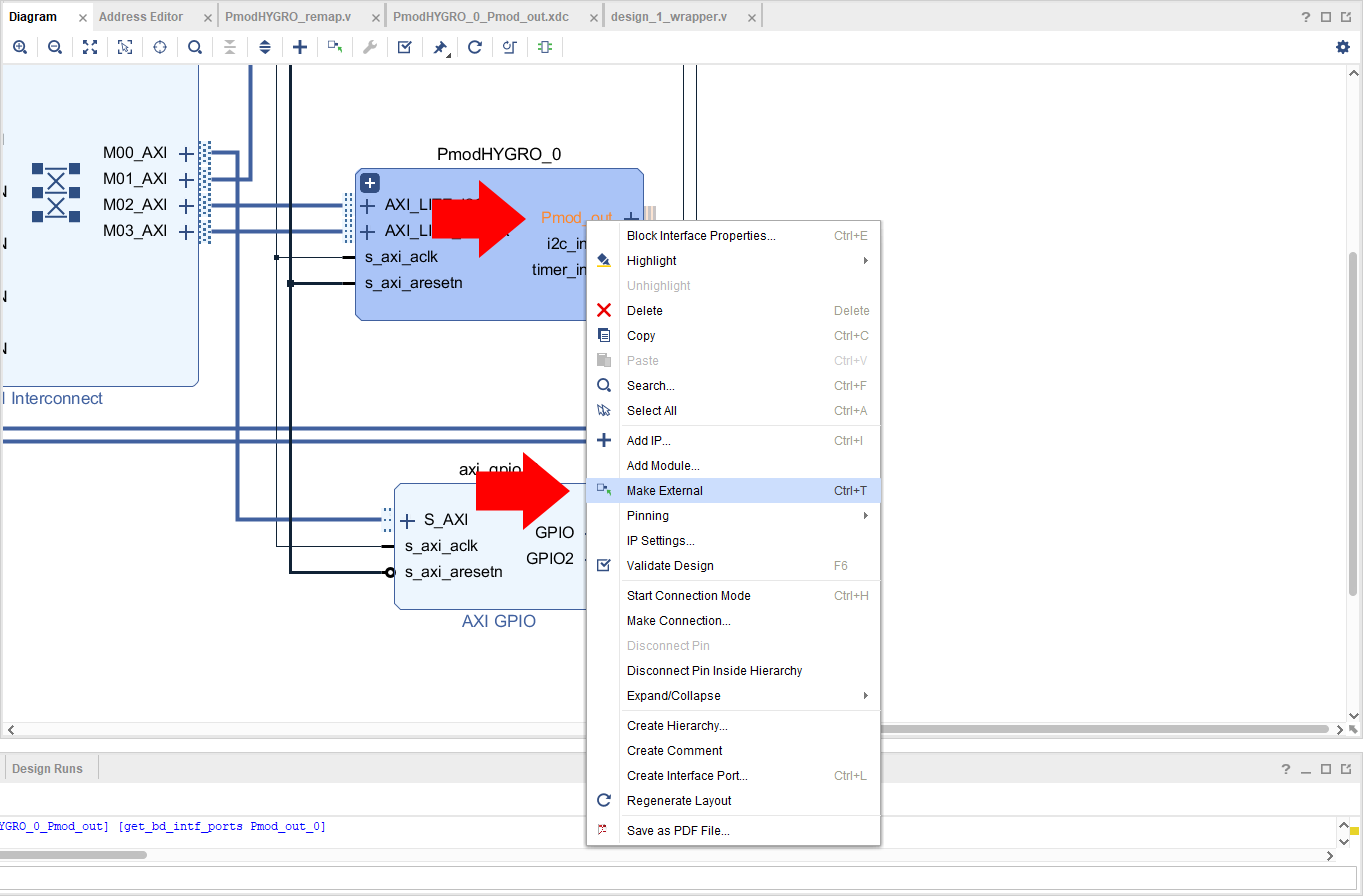Focus the Tcl command input field

[680, 877]
